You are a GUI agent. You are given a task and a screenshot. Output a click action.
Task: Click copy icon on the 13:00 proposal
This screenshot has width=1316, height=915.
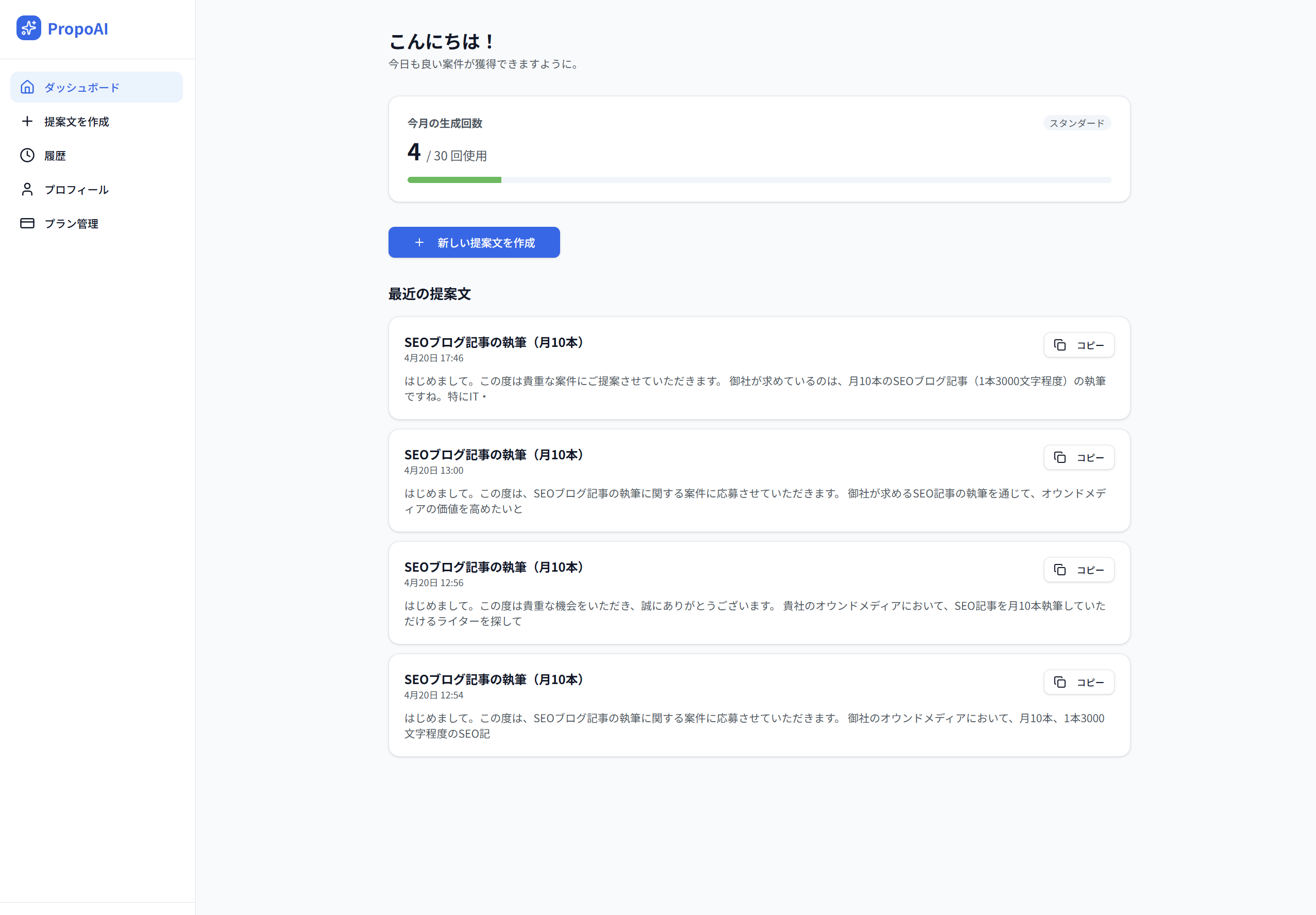[1060, 458]
